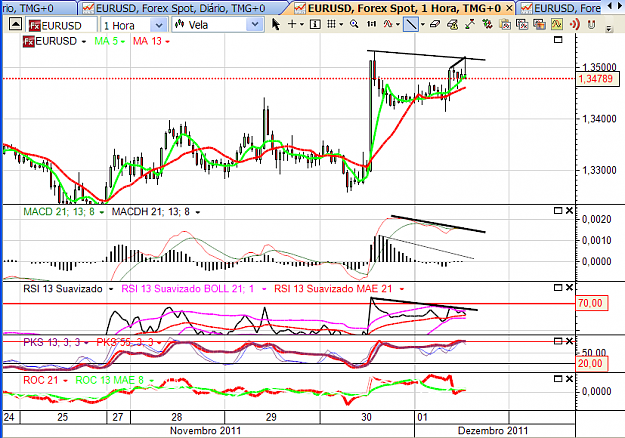Open drawing tools dropdown next to line tool

point(423,25)
